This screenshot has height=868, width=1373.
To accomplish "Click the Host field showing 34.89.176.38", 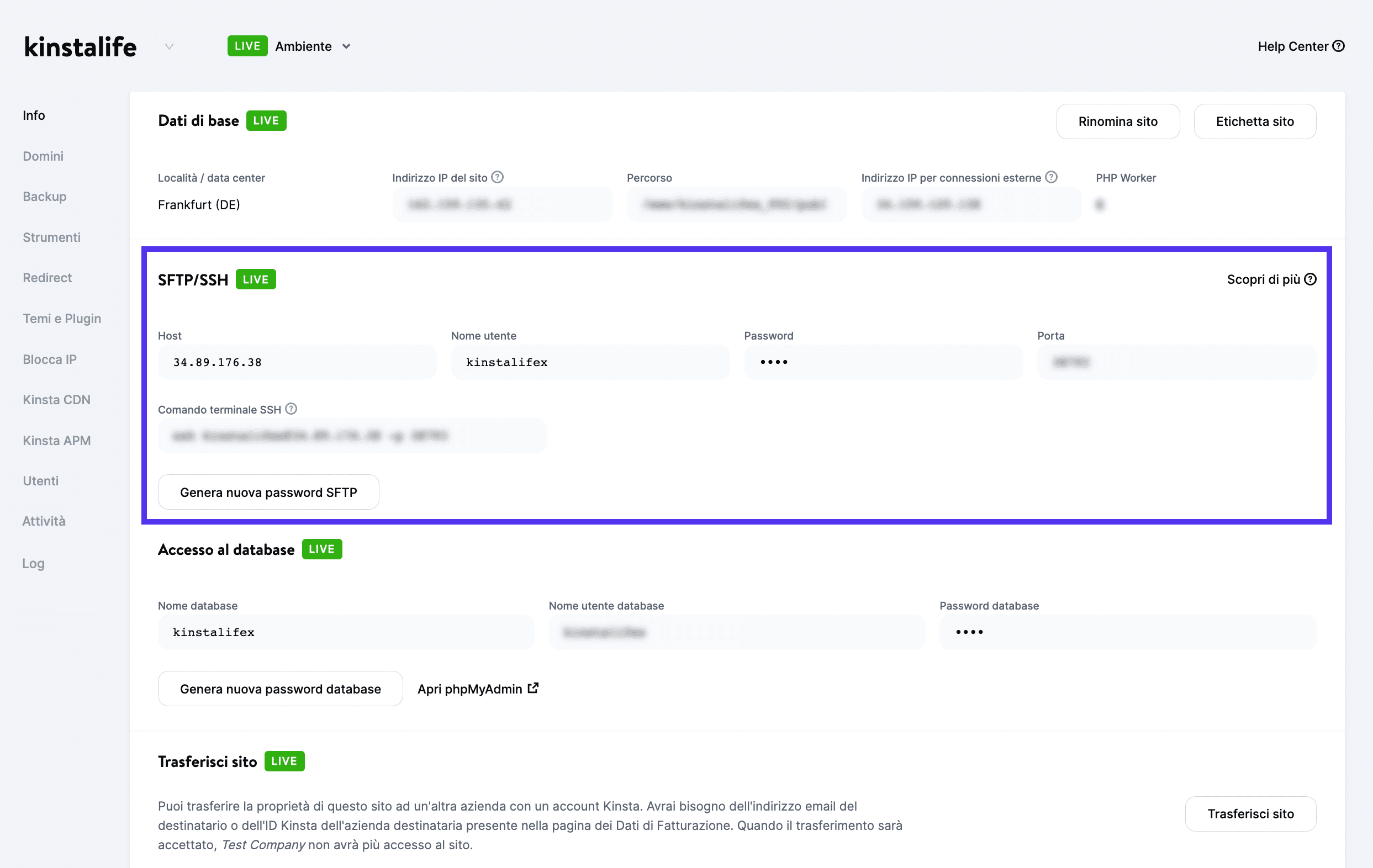I will click(x=297, y=361).
